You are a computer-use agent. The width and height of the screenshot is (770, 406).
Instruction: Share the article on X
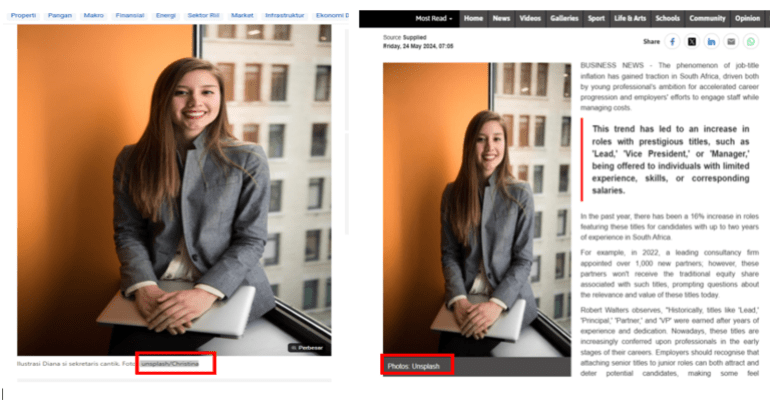[692, 42]
